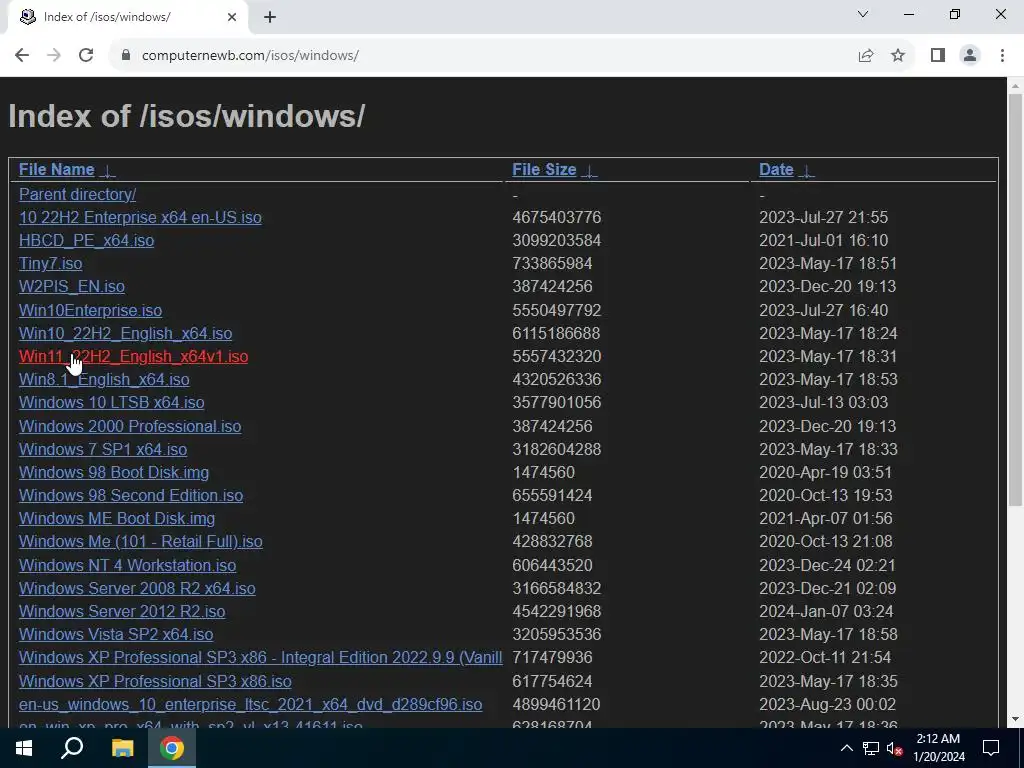Screen dimensions: 1024x768
Task: Click Windows Server 2008 R2 x64.iso
Action: click(x=137, y=588)
